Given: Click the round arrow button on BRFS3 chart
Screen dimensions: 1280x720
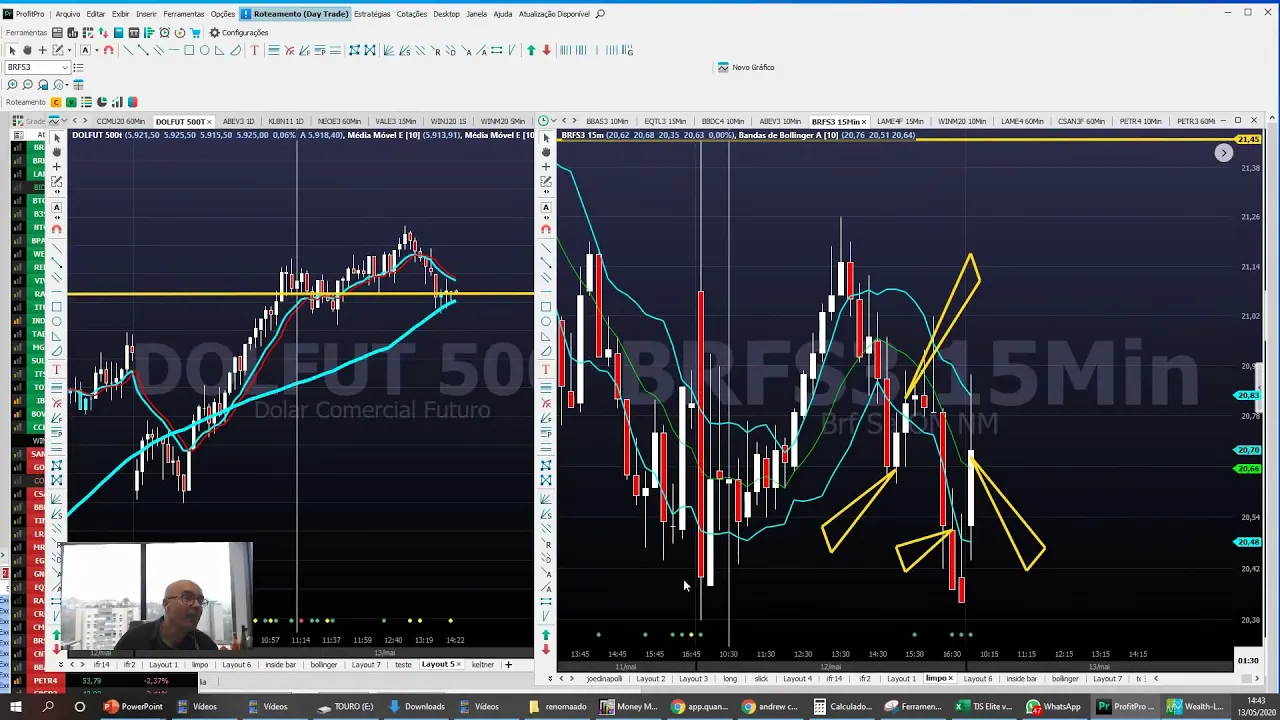Looking at the screenshot, I should point(1224,153).
